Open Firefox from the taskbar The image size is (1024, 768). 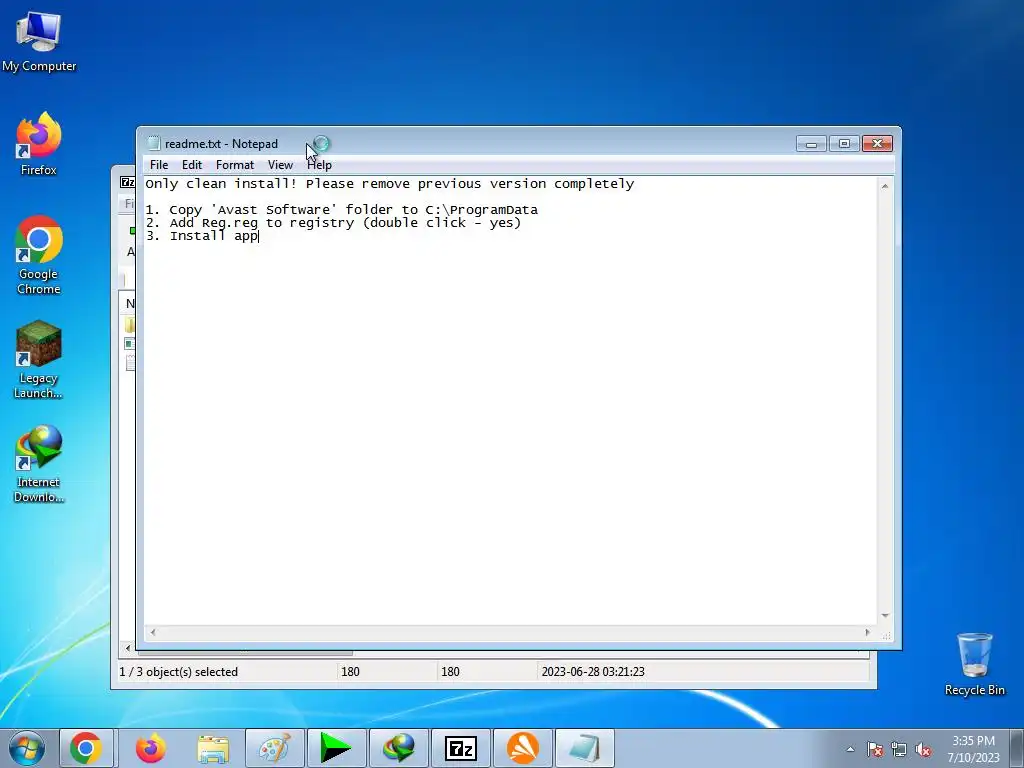tap(150, 748)
